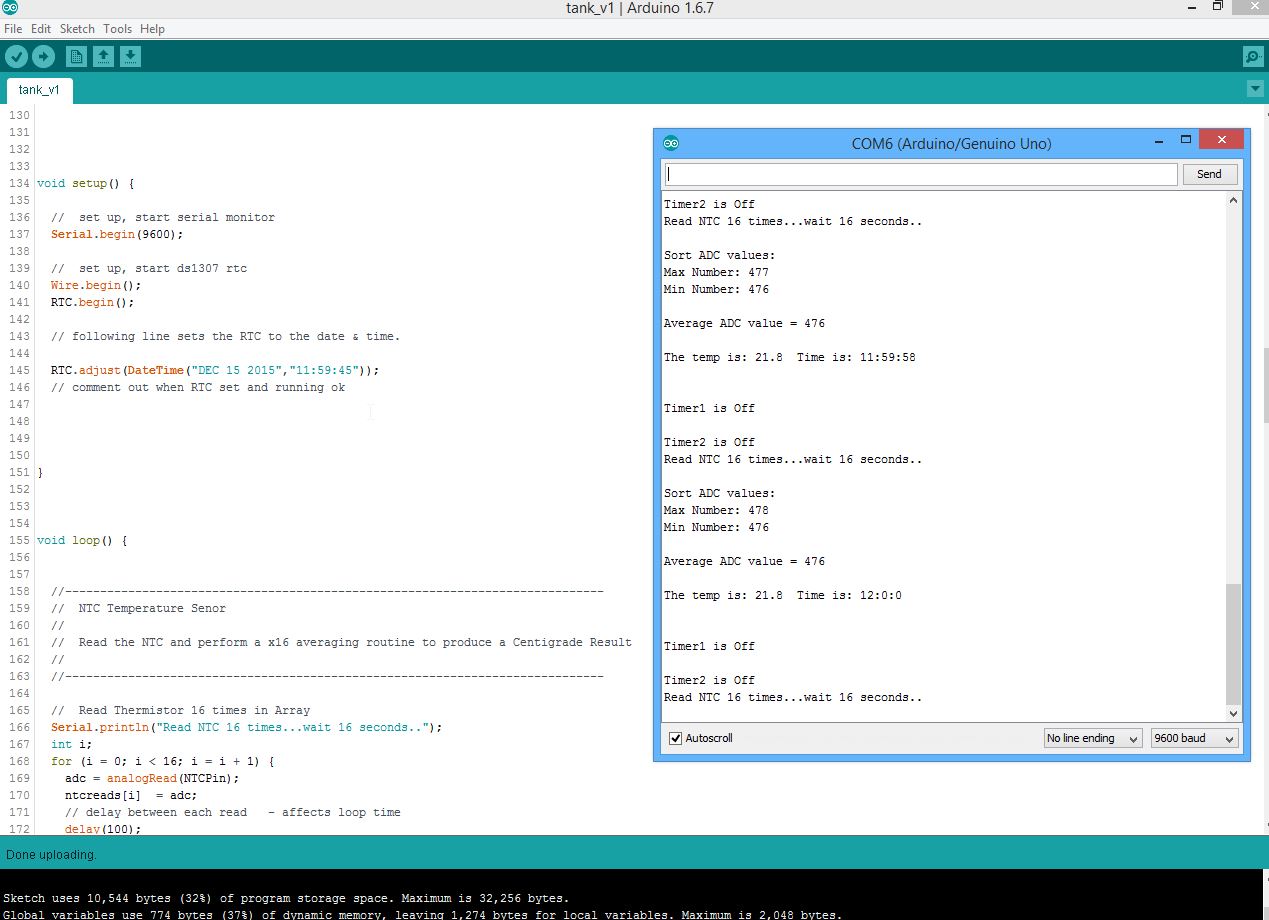1269x920 pixels.
Task: Click serial monitor scrollbar up arrow
Action: point(1233,200)
